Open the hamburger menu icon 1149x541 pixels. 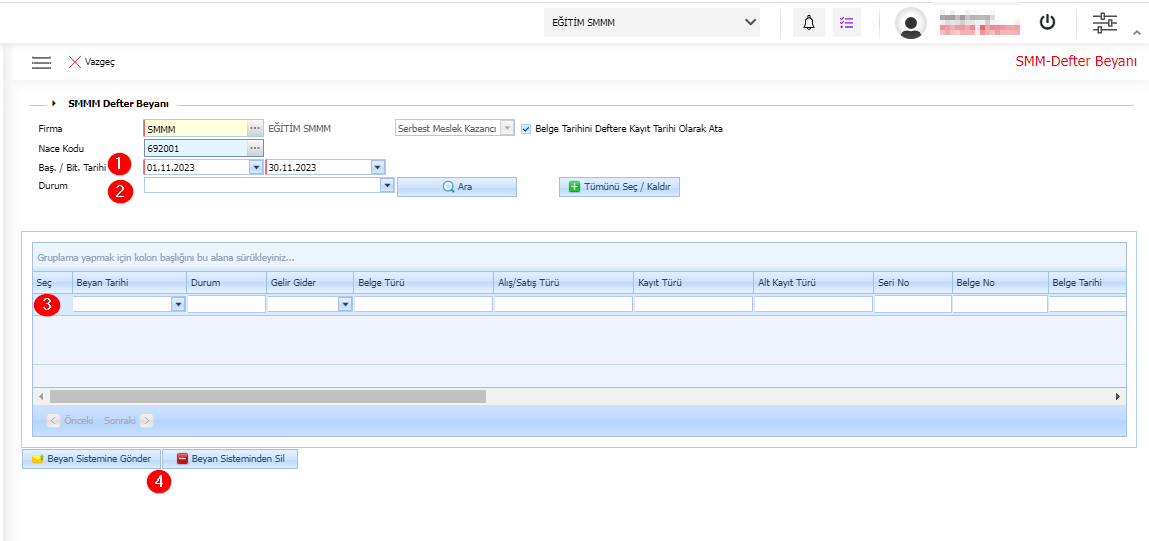[41, 62]
